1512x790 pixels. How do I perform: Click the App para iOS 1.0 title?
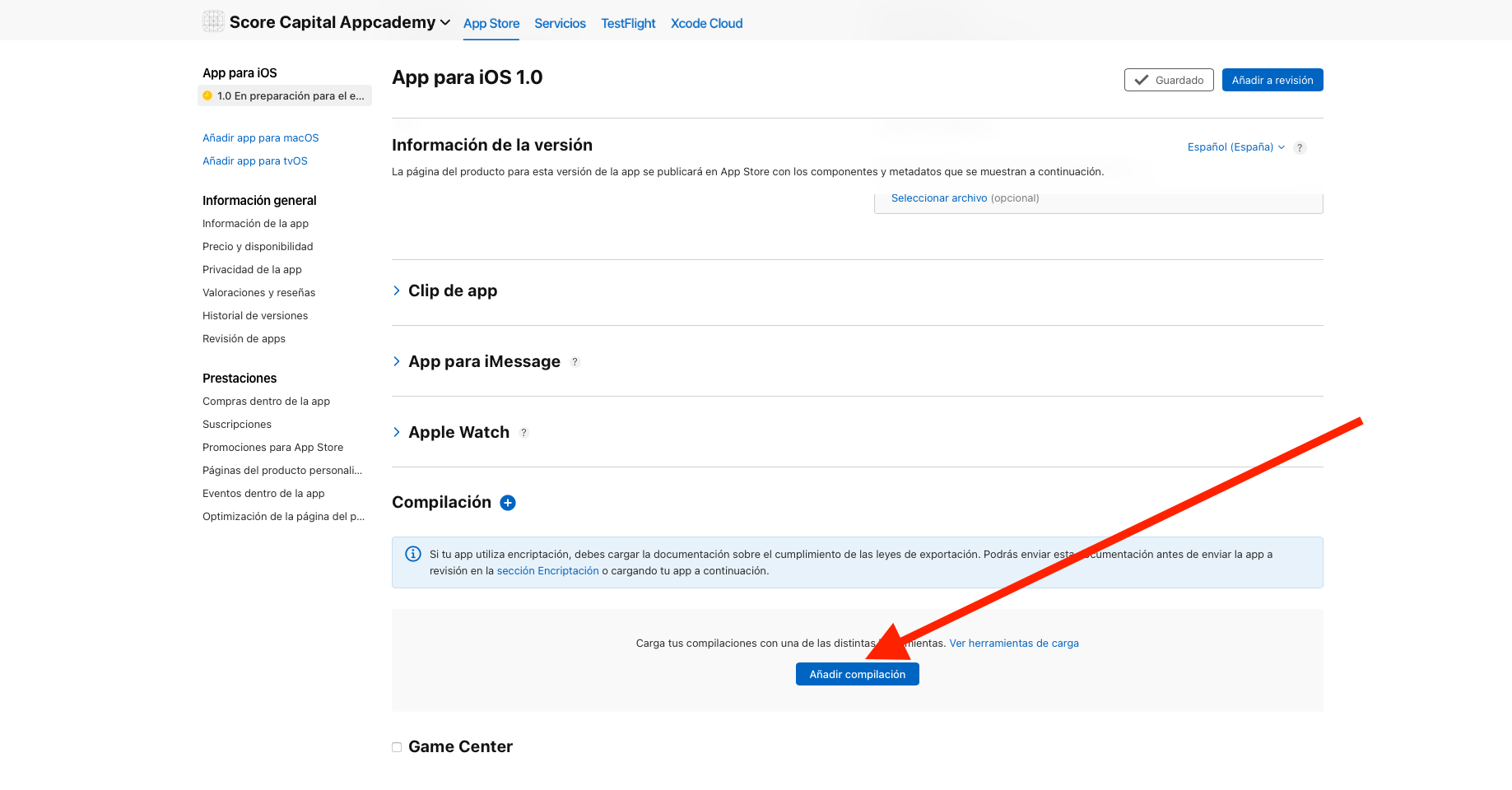467,77
